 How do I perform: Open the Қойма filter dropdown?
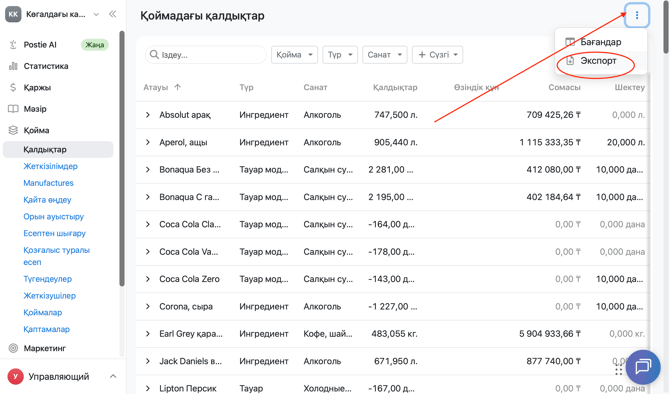(294, 55)
